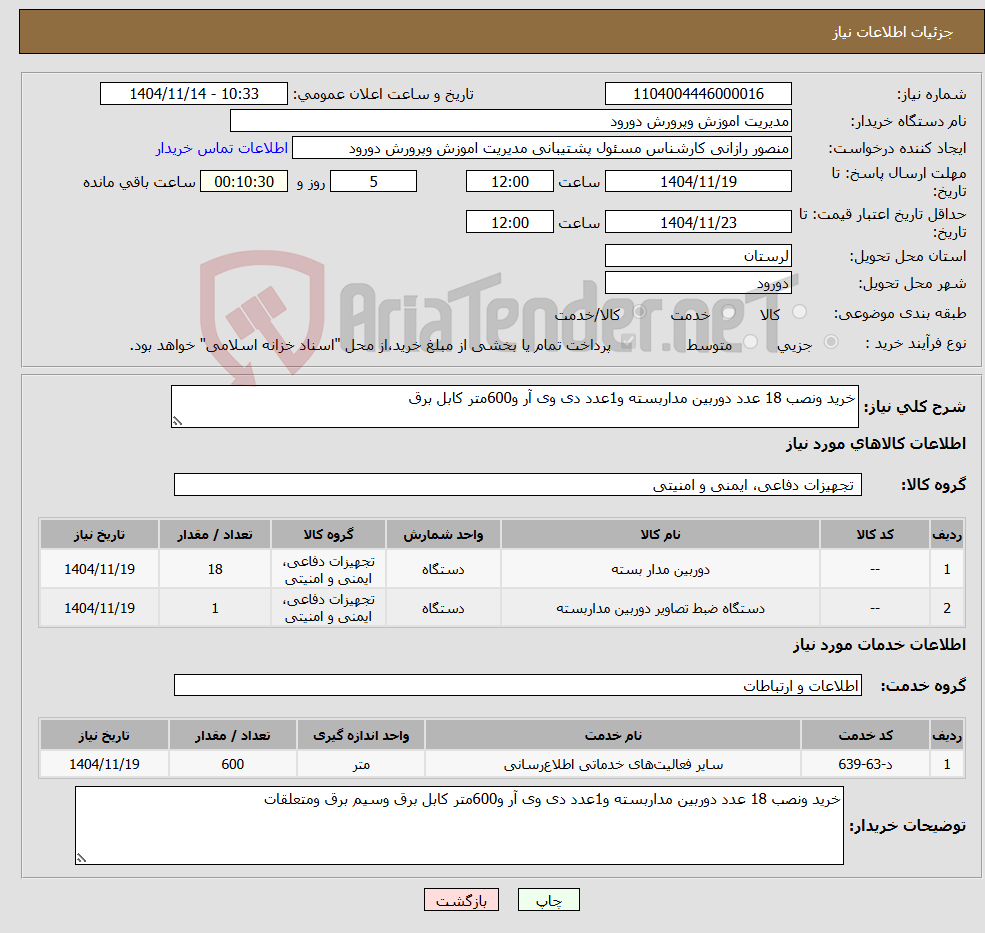The height and width of the screenshot is (933, 985).
Task: Select the کالا/خدمت radio button
Action: point(639,312)
